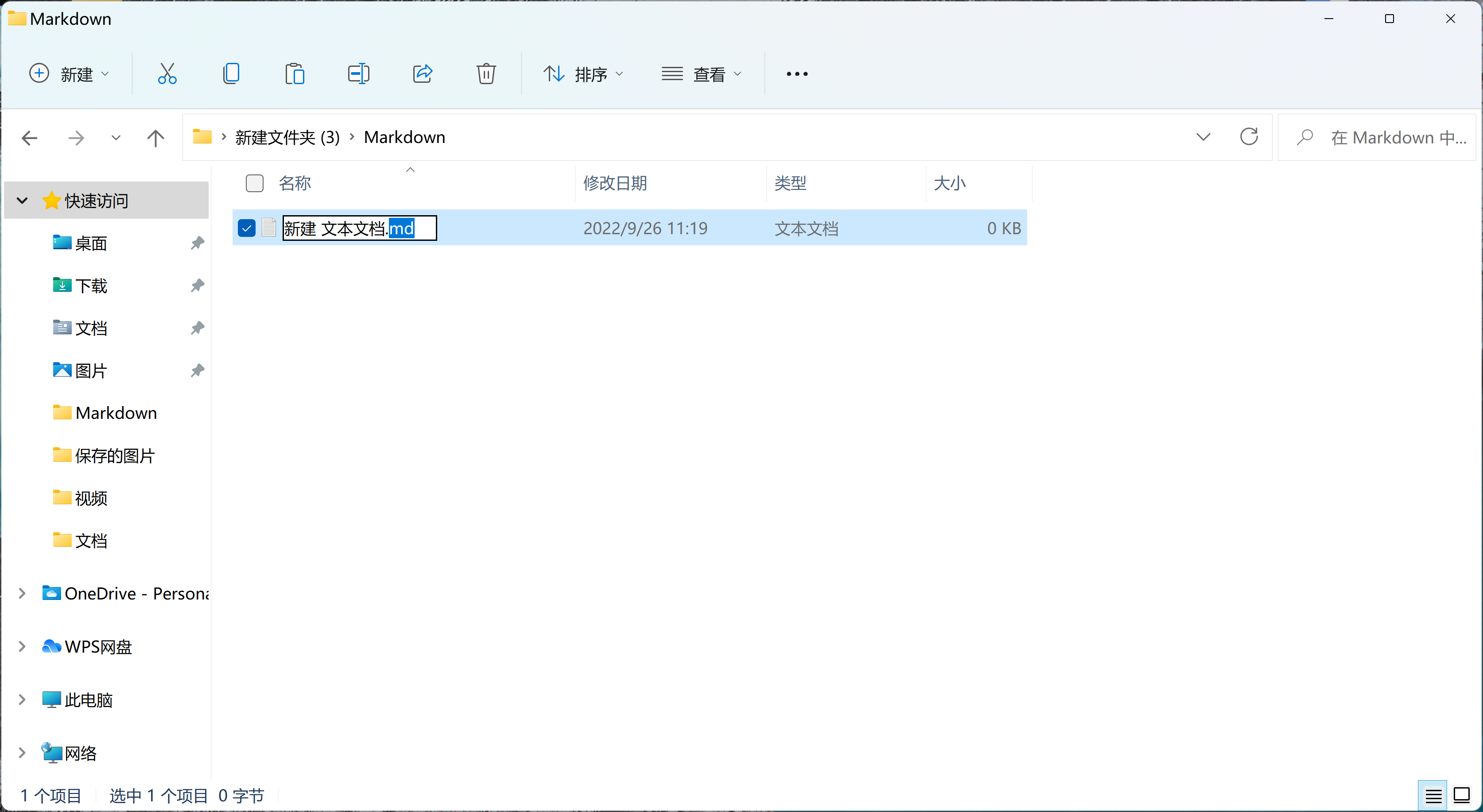Open the see-more ellipsis toolbar menu

click(x=796, y=73)
